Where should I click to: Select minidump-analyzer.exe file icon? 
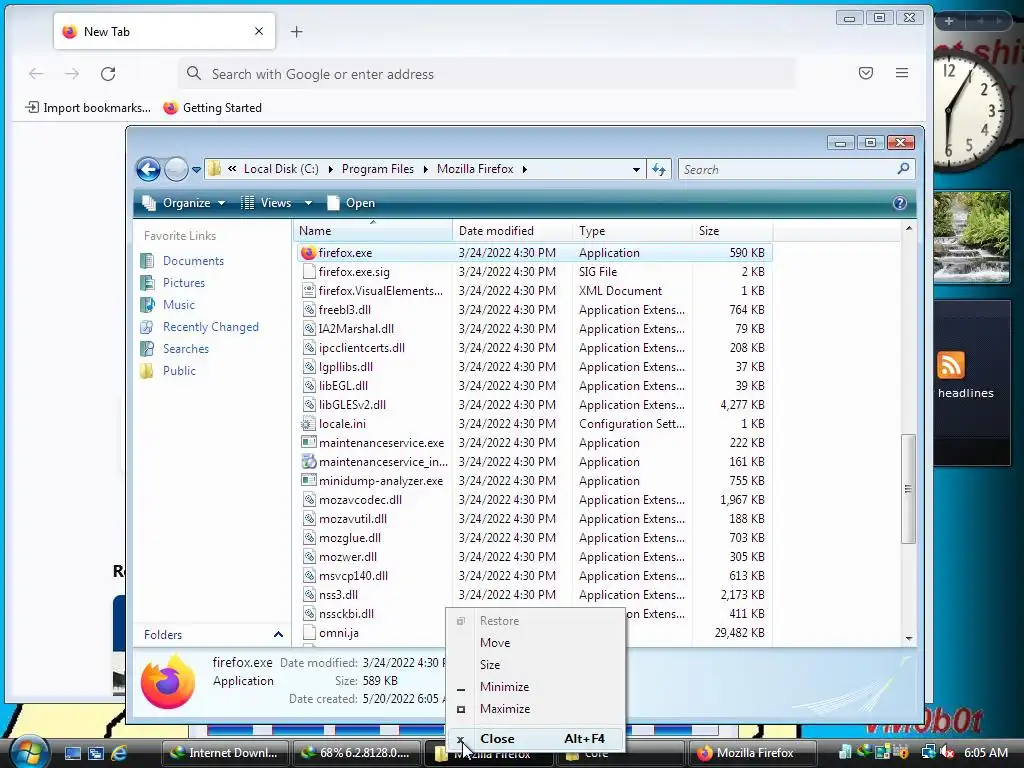308,480
